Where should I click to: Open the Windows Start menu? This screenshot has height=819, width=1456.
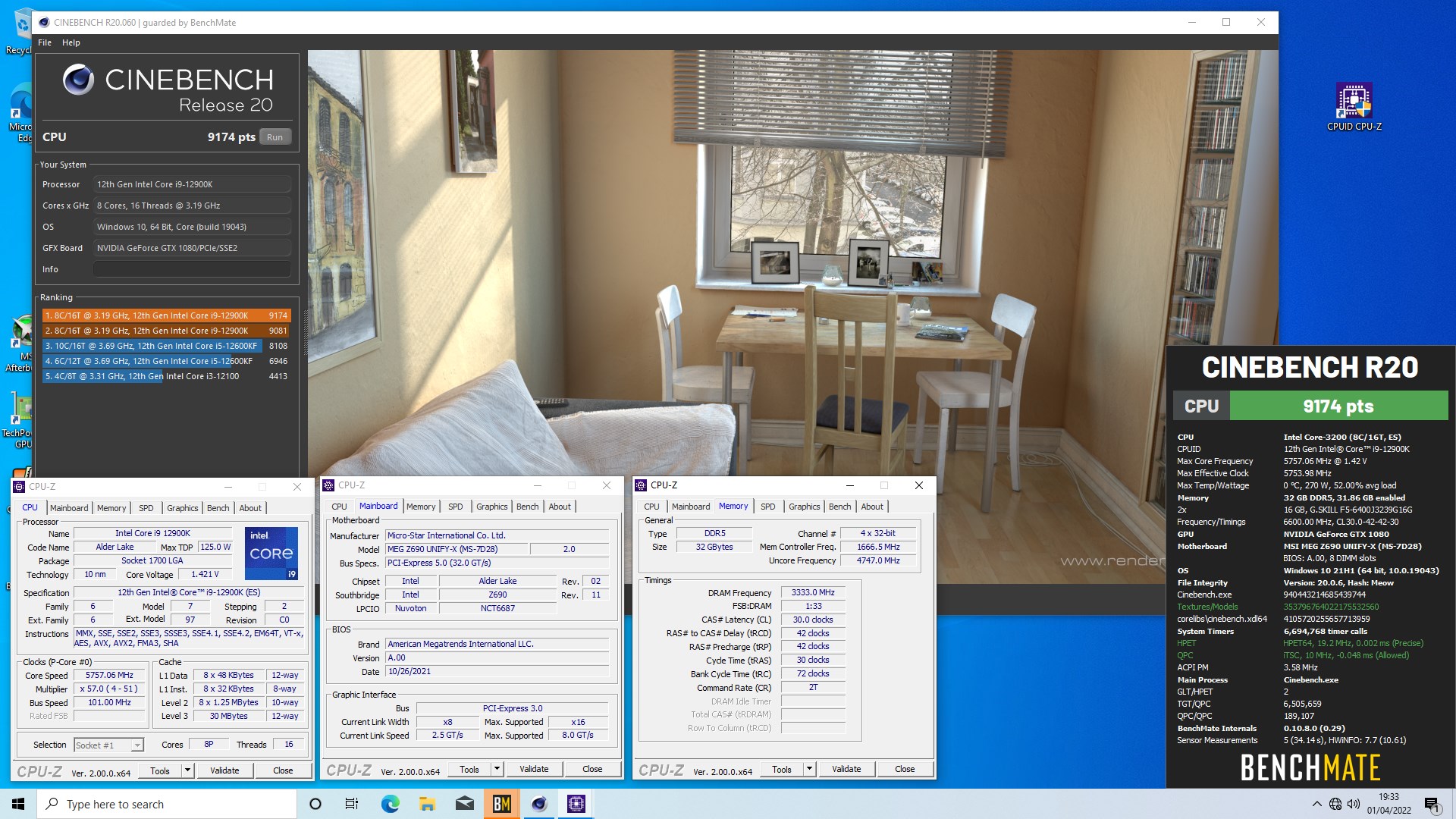pyautogui.click(x=18, y=804)
